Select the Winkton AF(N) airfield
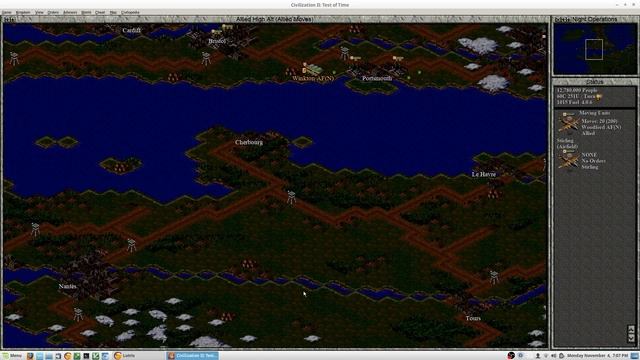 (313, 78)
